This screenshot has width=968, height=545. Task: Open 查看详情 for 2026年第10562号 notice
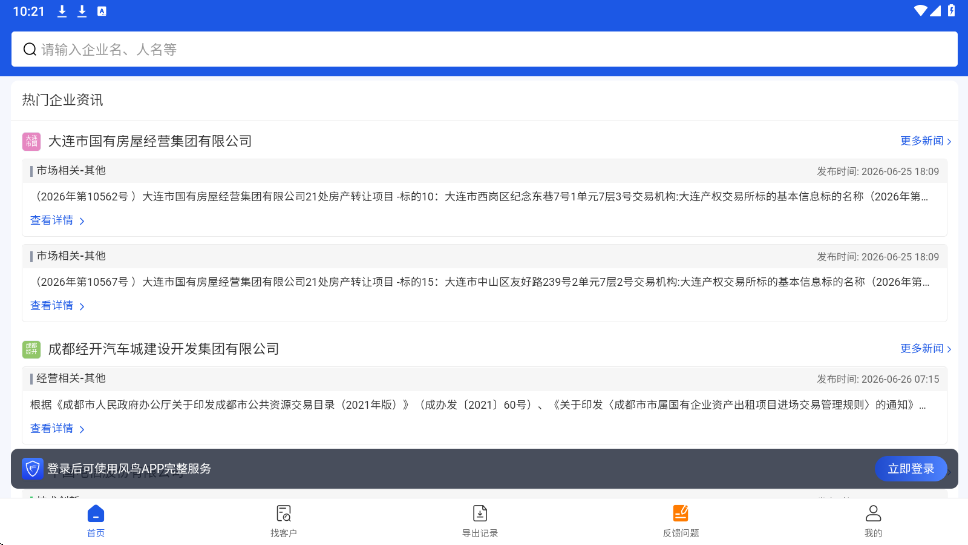pos(57,220)
